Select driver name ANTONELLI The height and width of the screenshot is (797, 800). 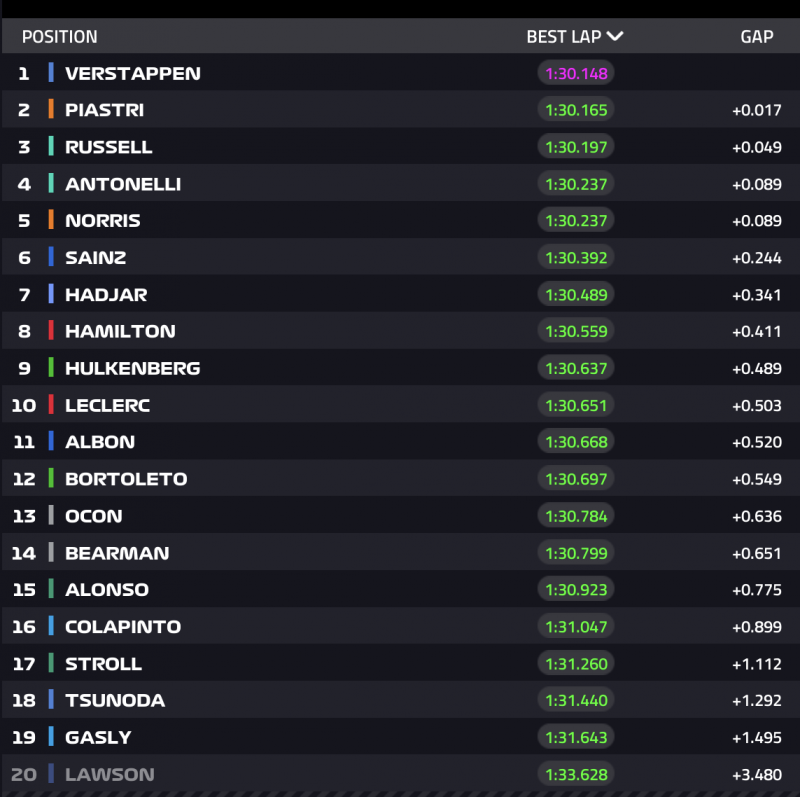coord(123,184)
